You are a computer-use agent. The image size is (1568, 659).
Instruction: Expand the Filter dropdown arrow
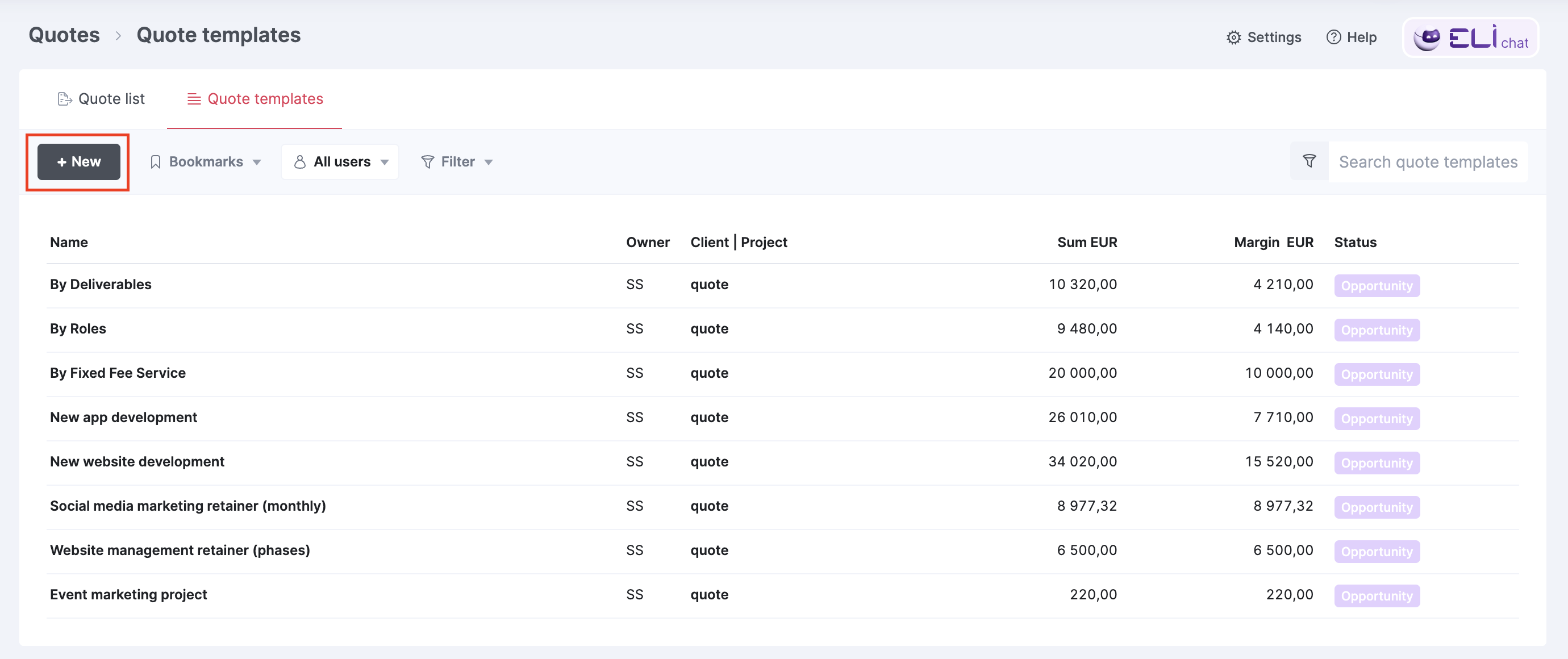pos(489,162)
